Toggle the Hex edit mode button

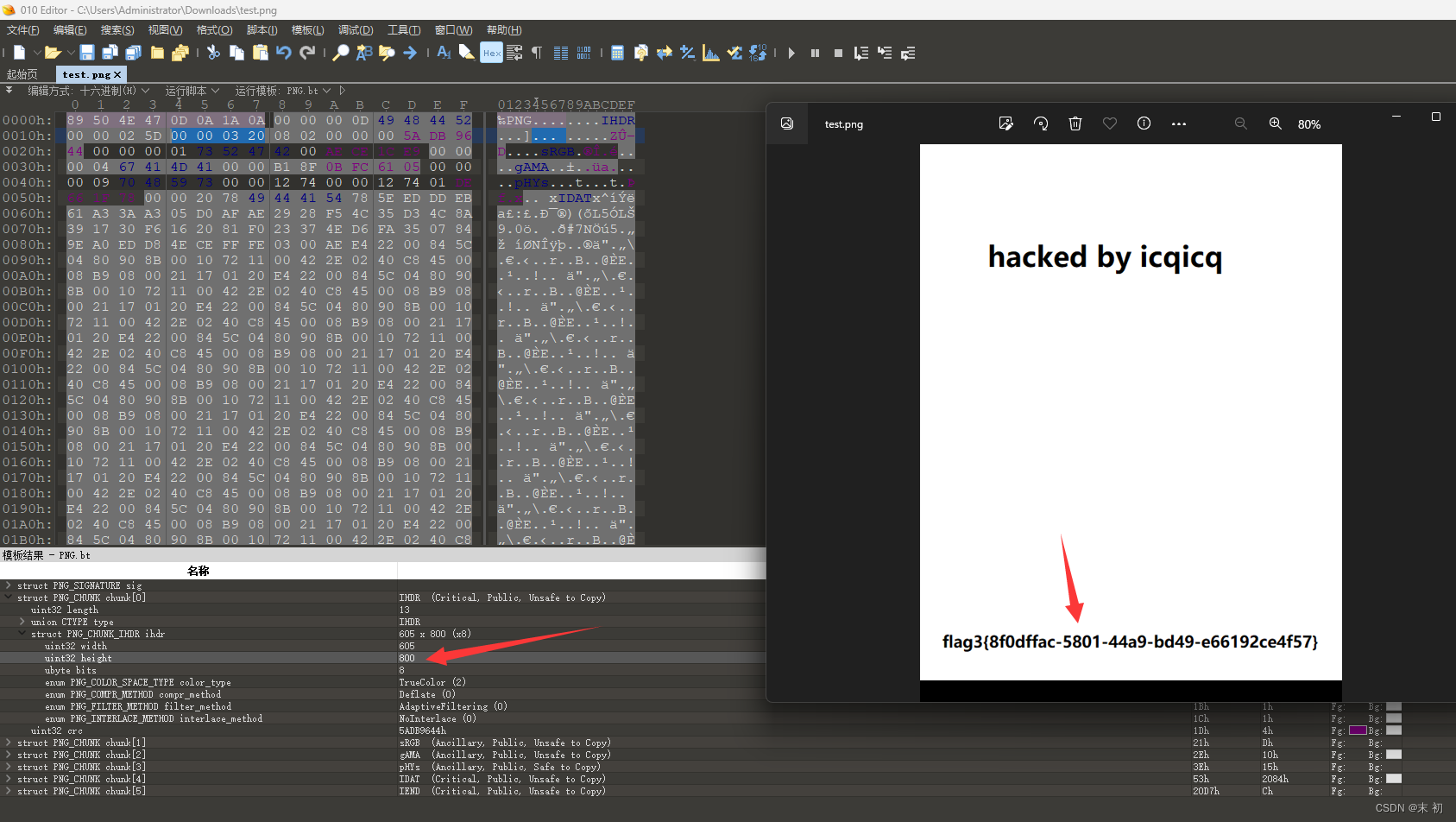pos(491,53)
